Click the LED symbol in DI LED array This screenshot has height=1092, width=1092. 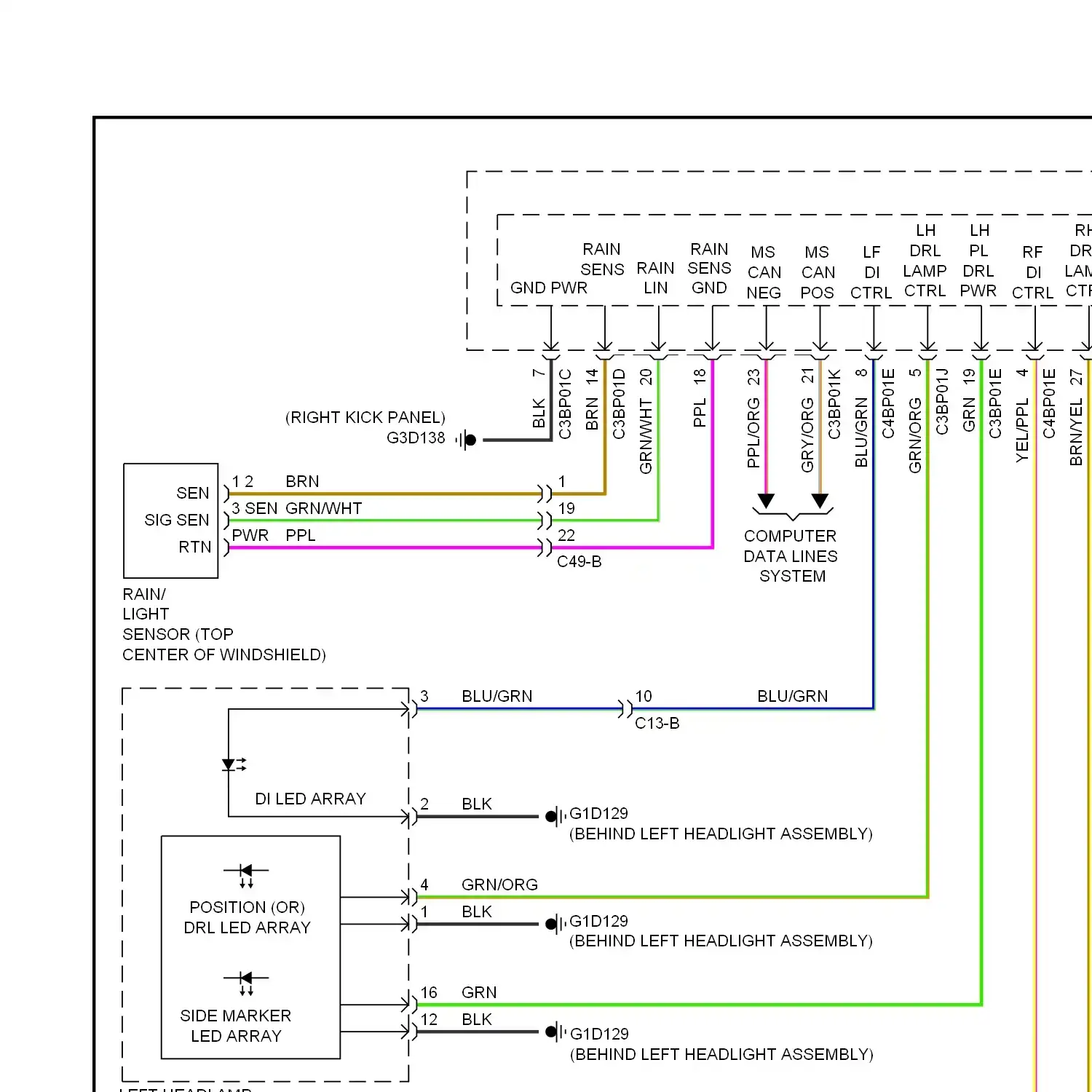[234, 764]
